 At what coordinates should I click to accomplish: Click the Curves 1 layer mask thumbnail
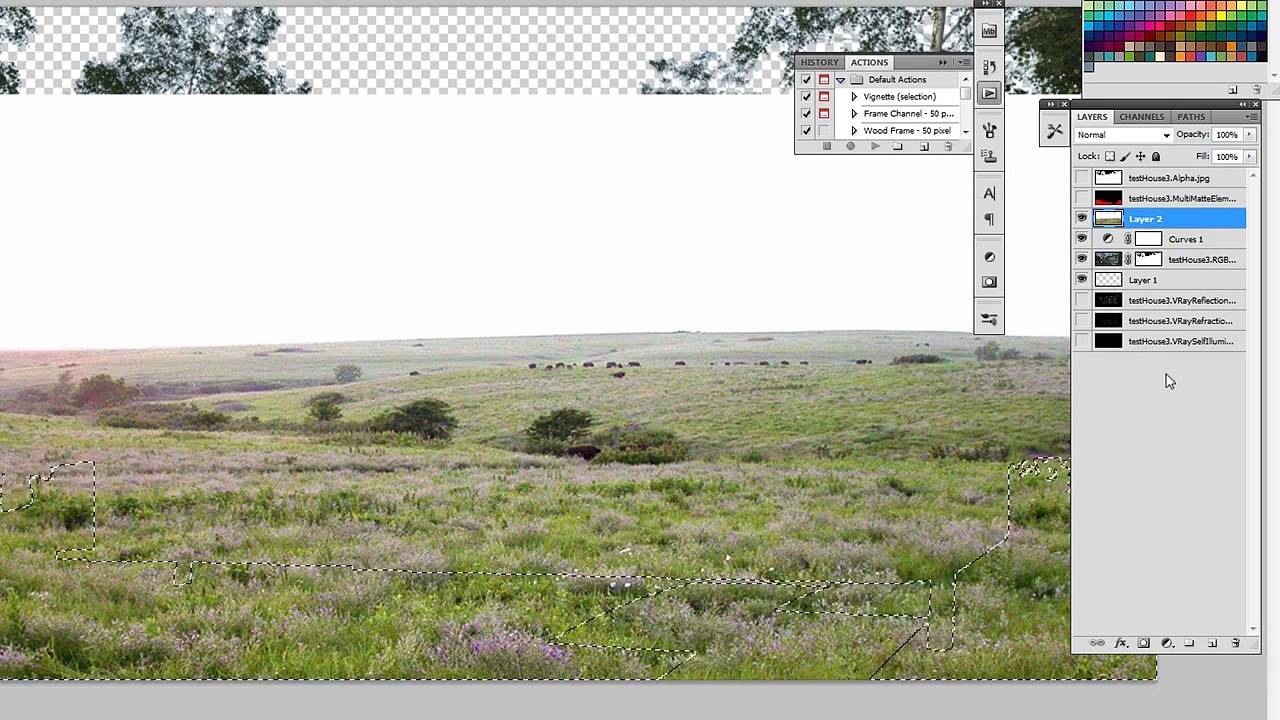[x=1148, y=239]
